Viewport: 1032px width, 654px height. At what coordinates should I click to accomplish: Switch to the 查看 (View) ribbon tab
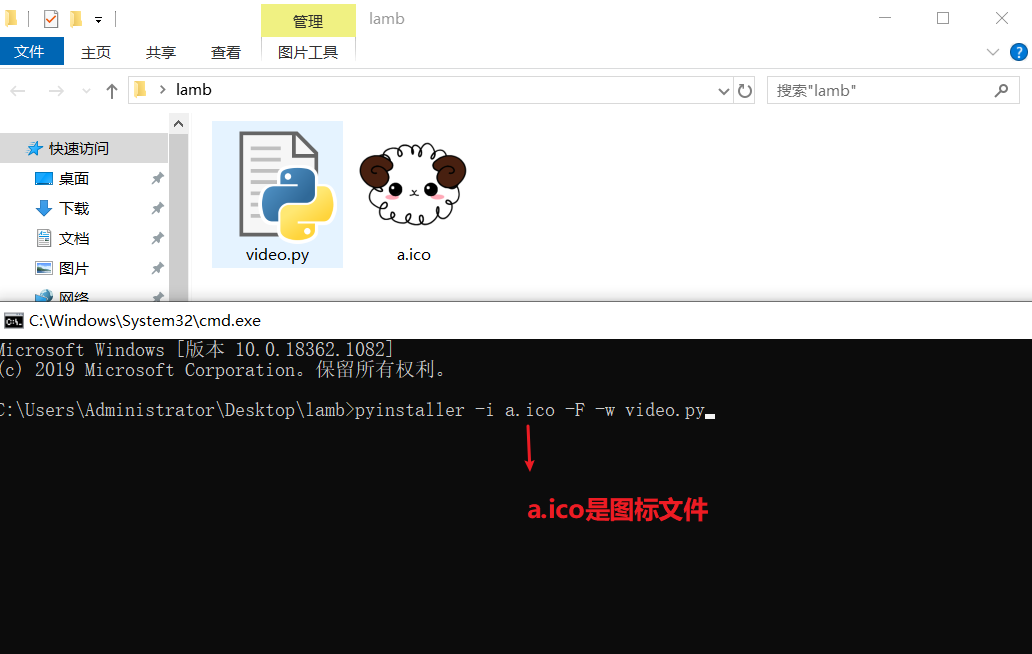click(226, 52)
